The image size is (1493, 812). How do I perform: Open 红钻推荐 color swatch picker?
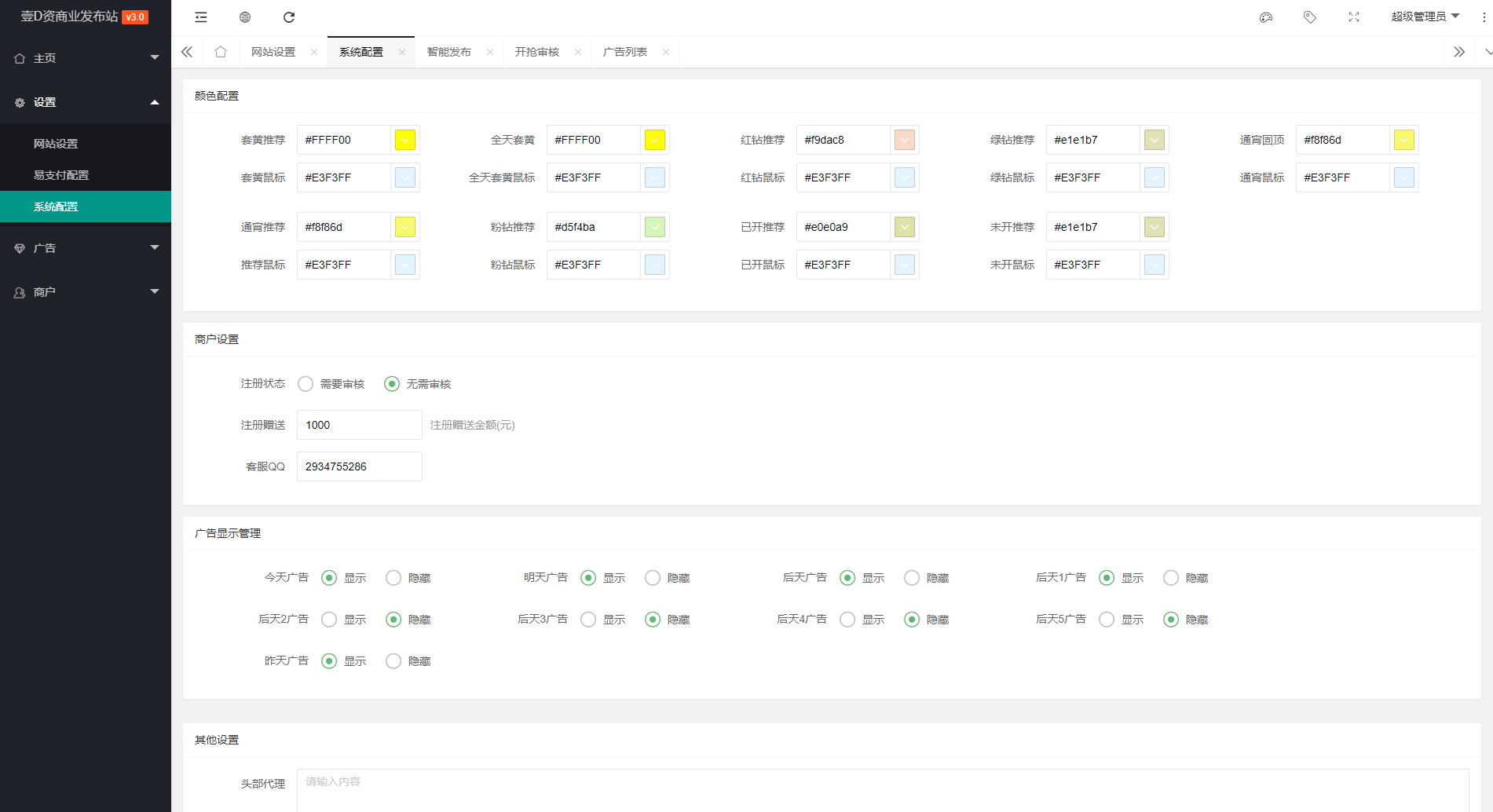click(905, 140)
